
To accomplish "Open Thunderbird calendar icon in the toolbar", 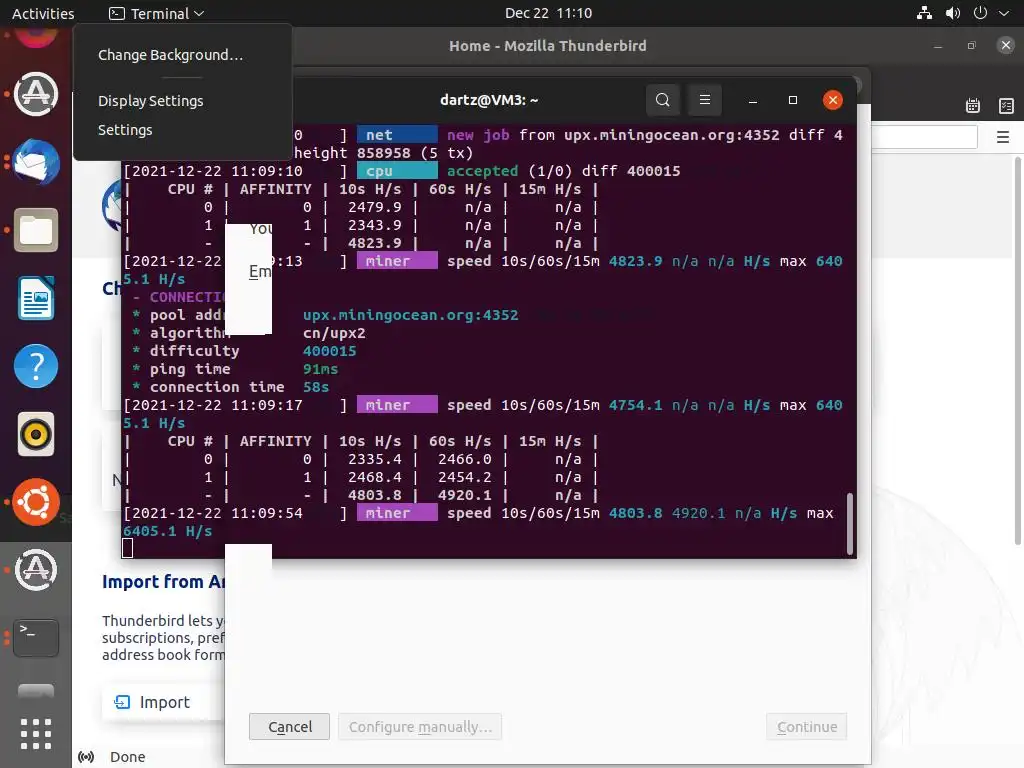I will point(973,106).
